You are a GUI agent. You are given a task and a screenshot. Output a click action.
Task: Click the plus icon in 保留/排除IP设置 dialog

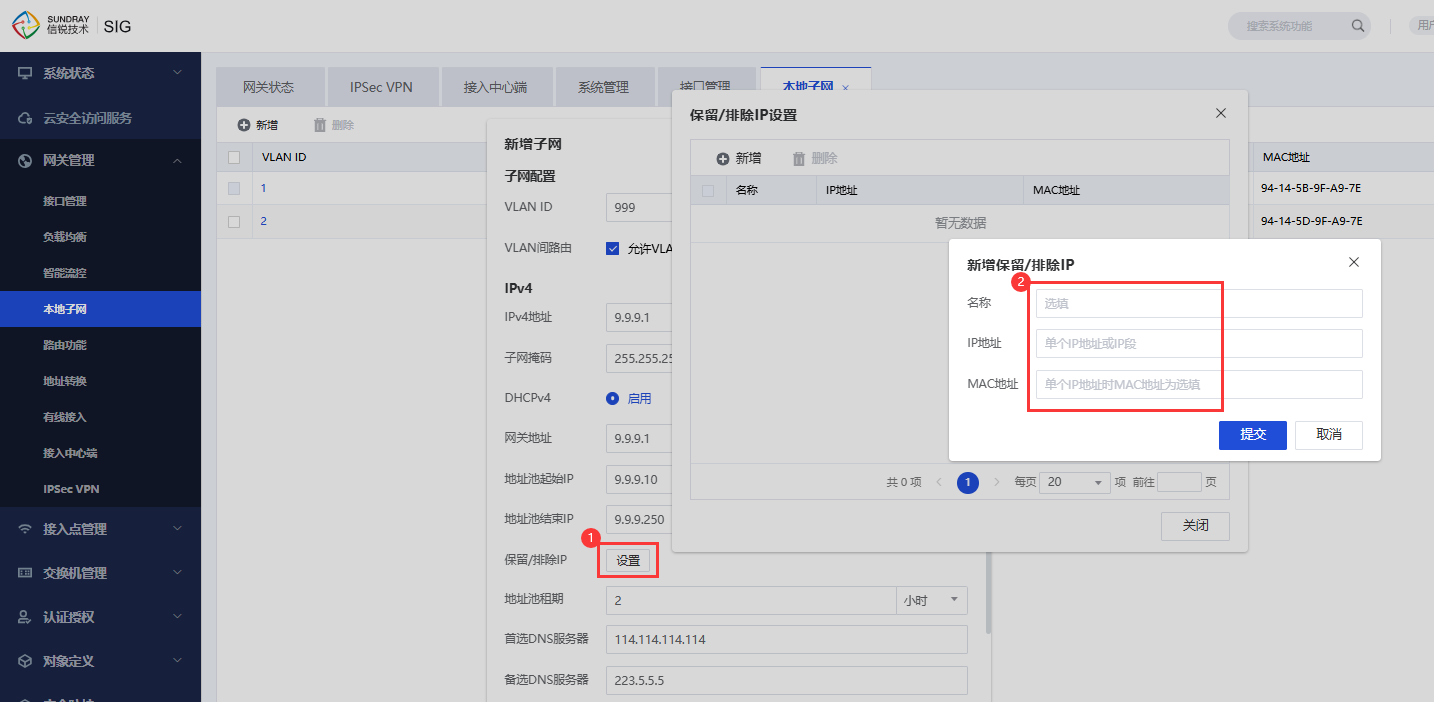click(723, 158)
